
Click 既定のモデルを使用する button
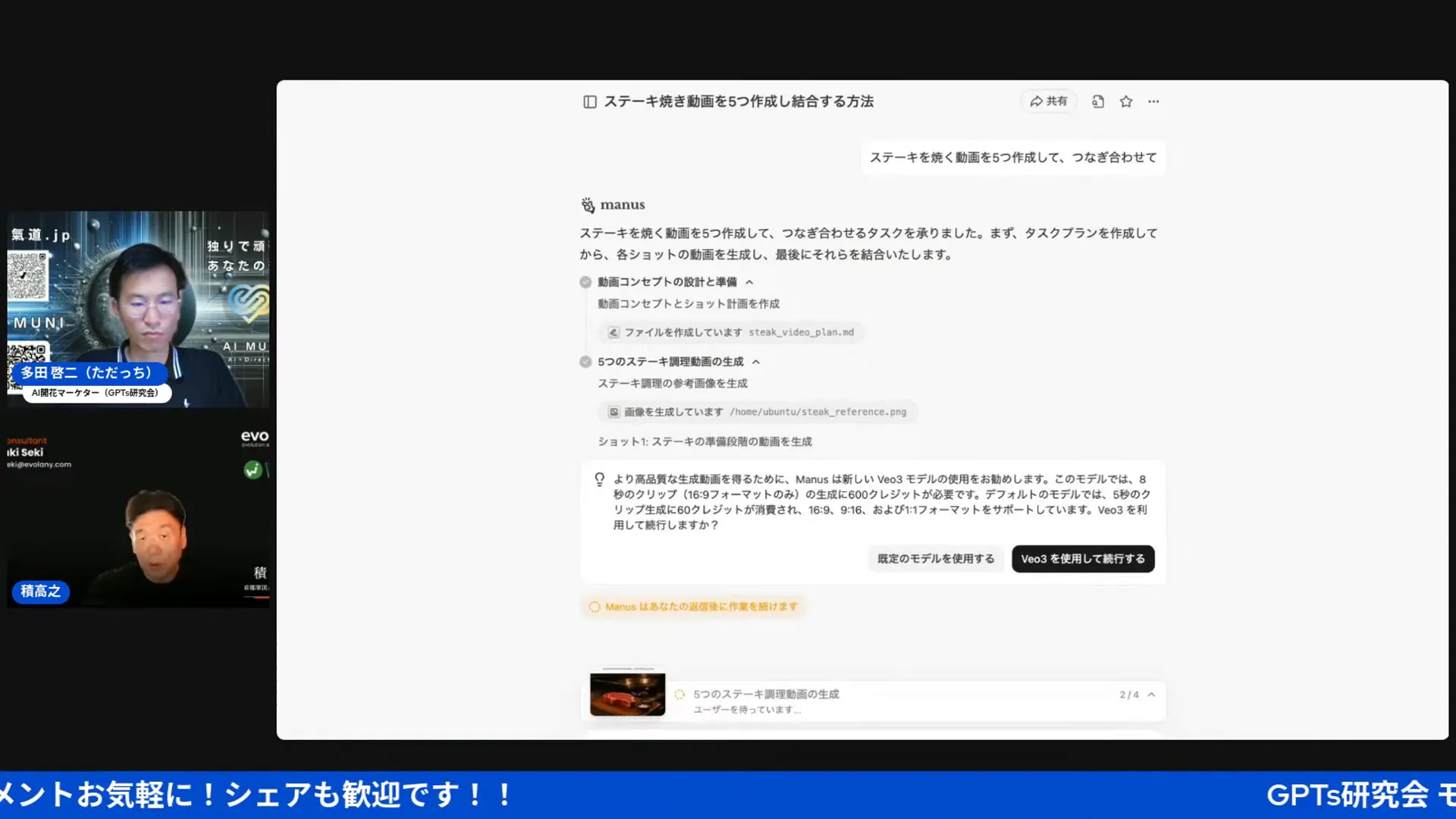pyautogui.click(x=935, y=559)
